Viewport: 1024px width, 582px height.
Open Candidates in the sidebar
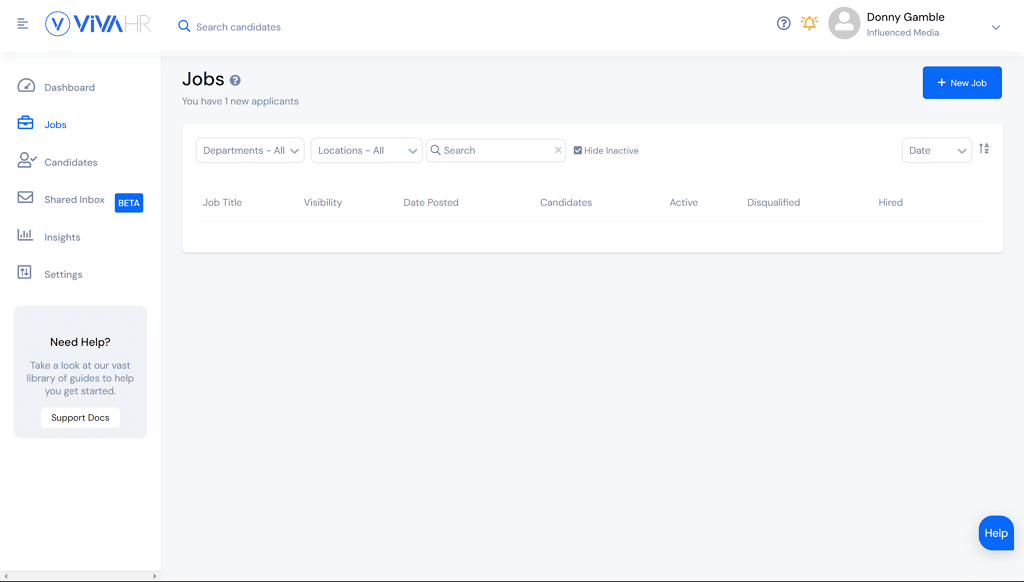(70, 162)
